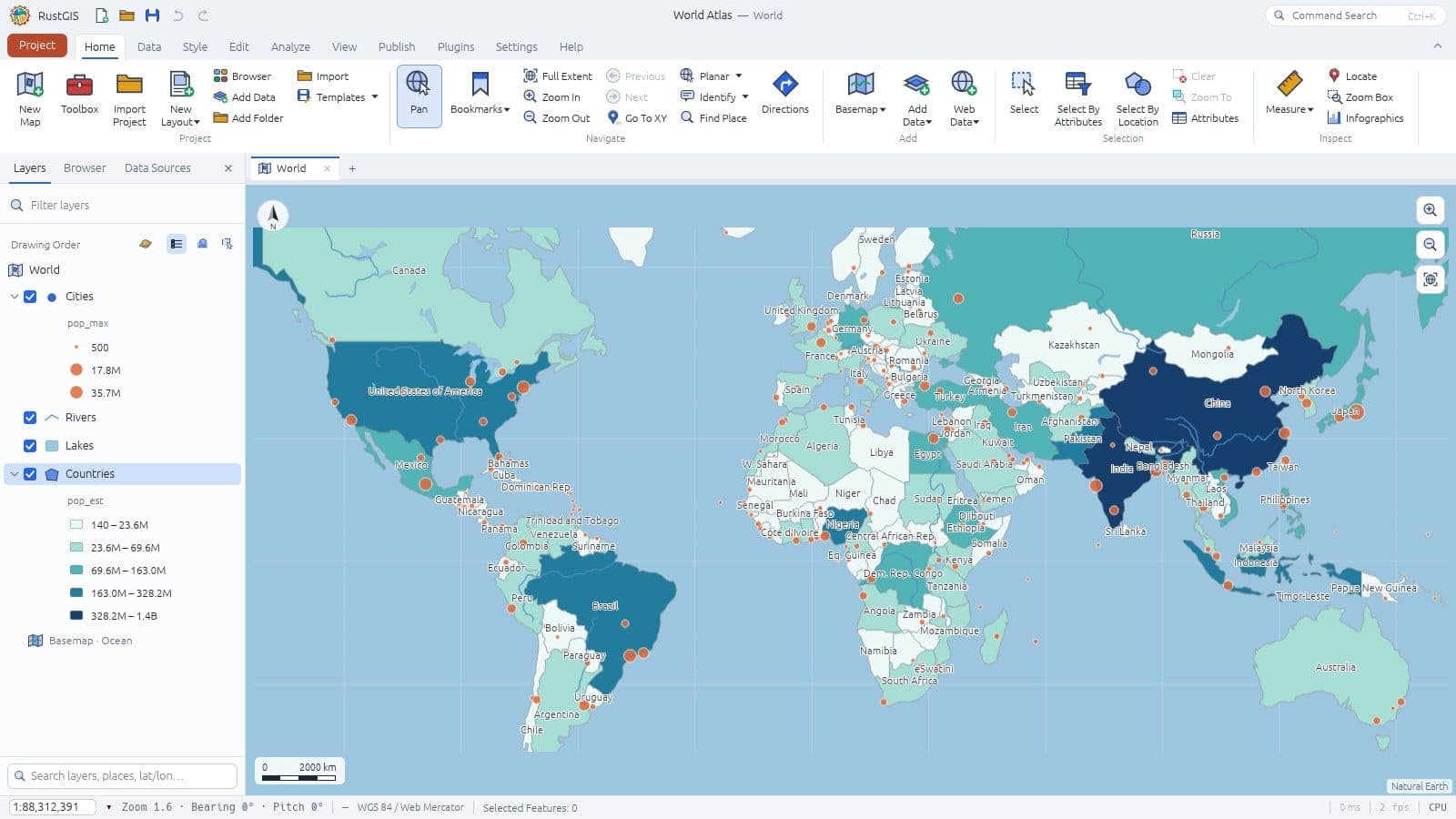Click the Zoom Out ribbon tool
The width and height of the screenshot is (1456, 819).
[557, 118]
